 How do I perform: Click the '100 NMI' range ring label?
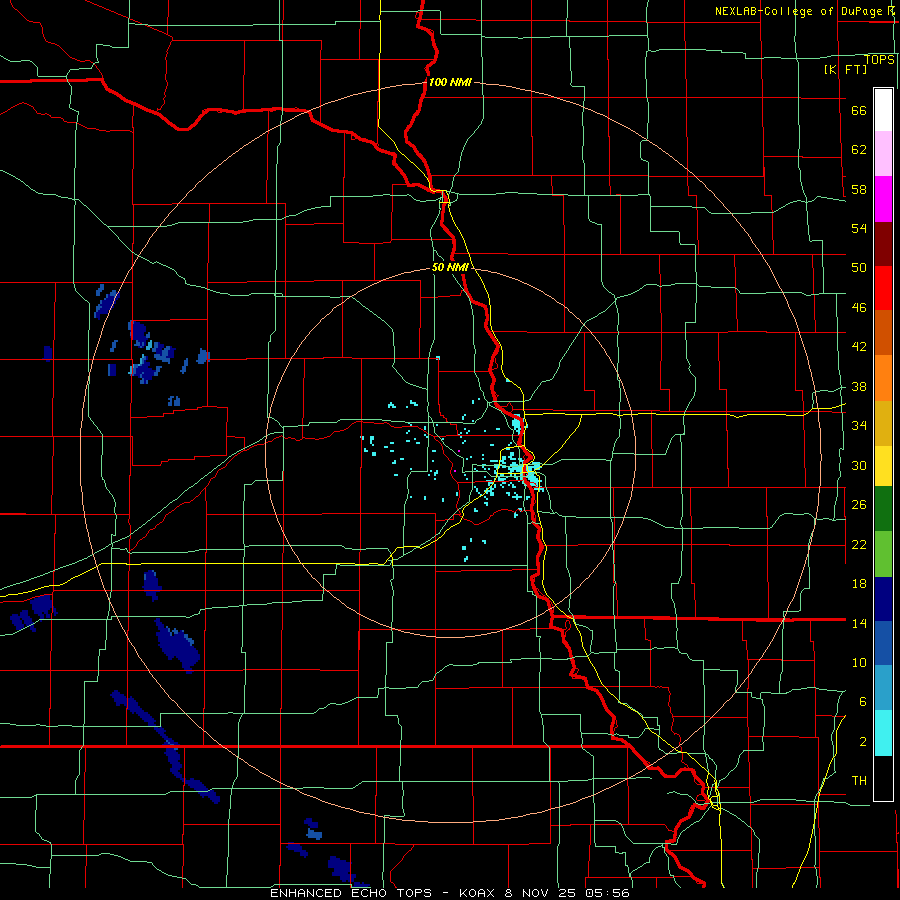pyautogui.click(x=450, y=82)
